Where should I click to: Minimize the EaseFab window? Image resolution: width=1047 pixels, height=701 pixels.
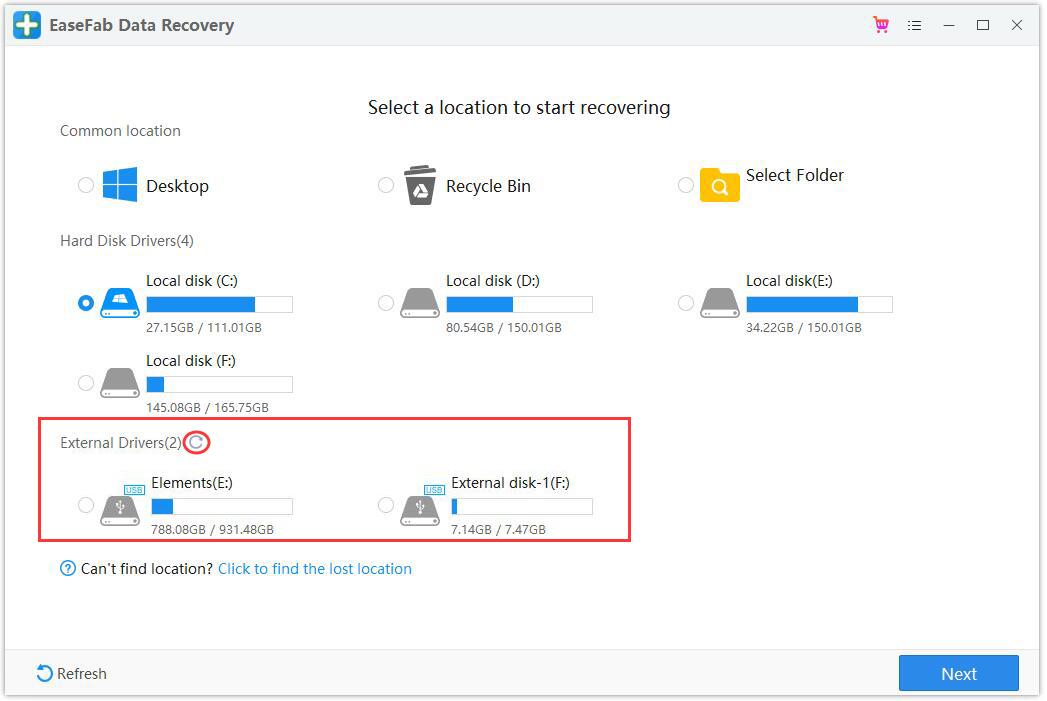point(949,25)
